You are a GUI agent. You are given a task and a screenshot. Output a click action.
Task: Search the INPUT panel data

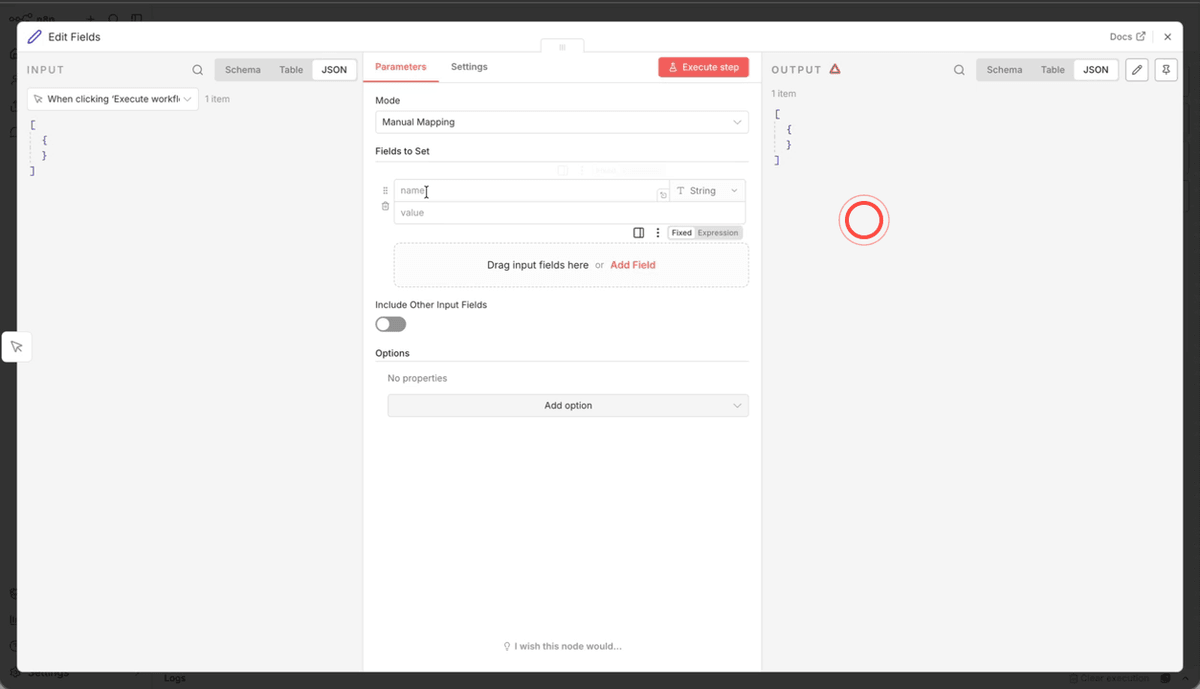pyautogui.click(x=197, y=70)
